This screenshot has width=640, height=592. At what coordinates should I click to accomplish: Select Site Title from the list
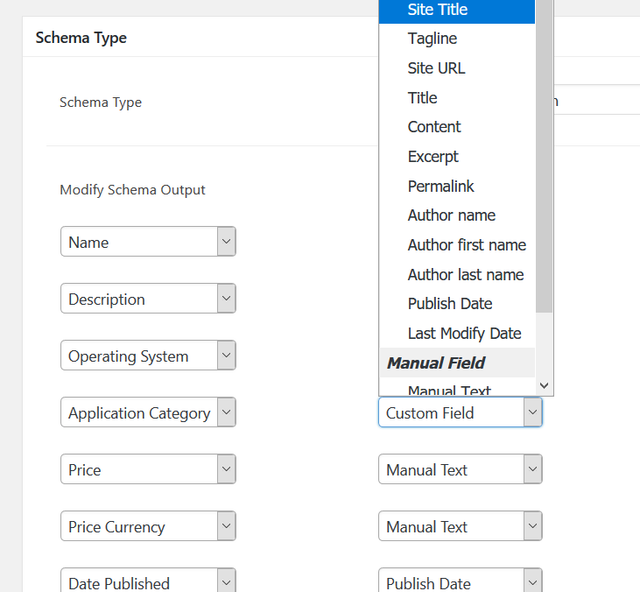tap(457, 10)
